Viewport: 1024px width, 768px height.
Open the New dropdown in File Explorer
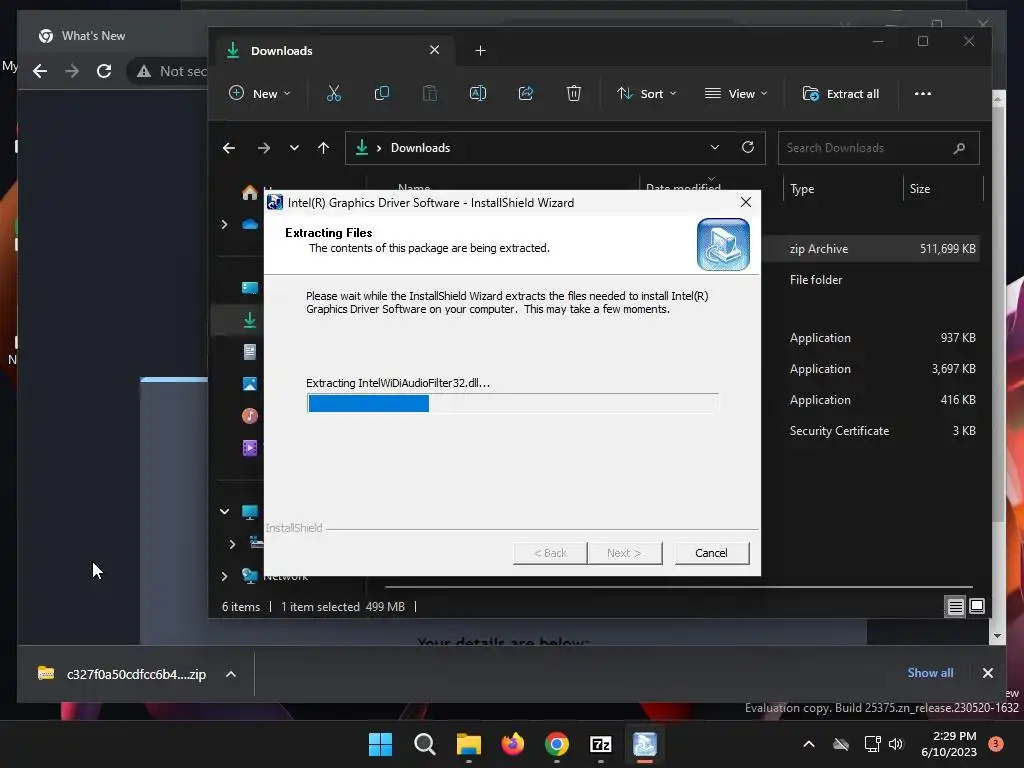259,93
